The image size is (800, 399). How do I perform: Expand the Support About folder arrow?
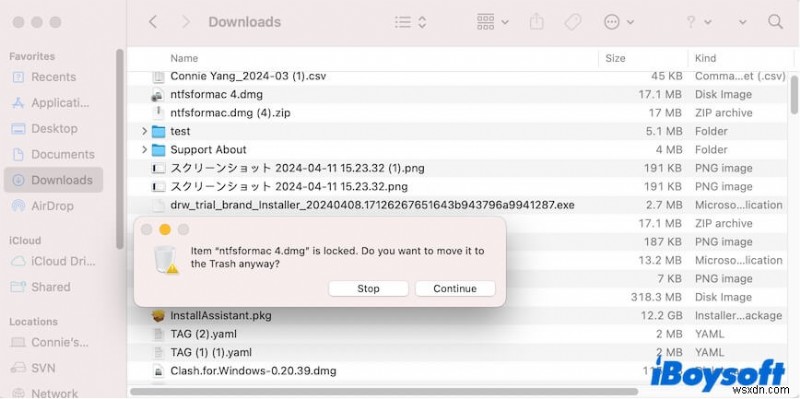[144, 149]
